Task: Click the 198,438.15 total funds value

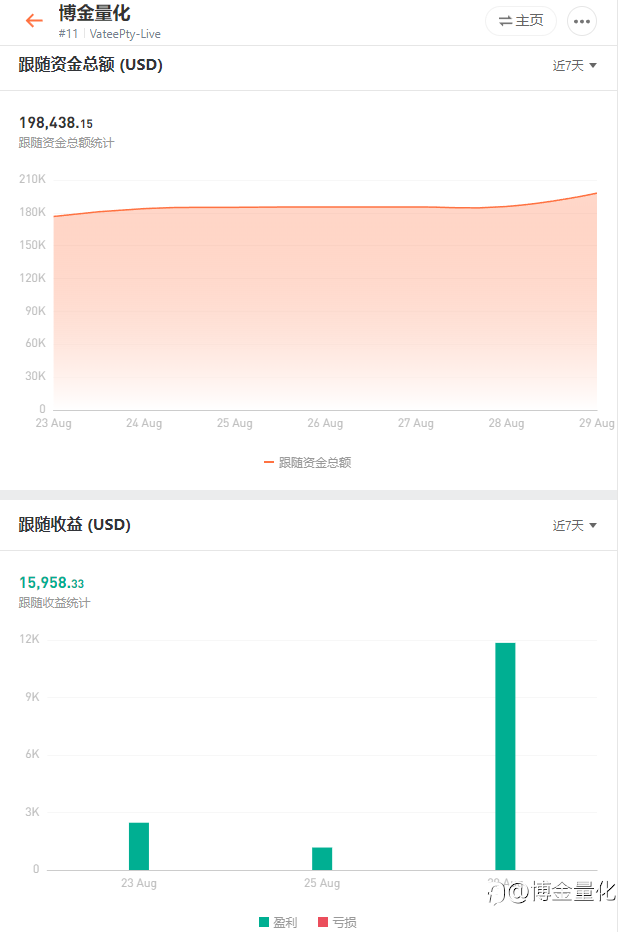Action: tap(56, 123)
